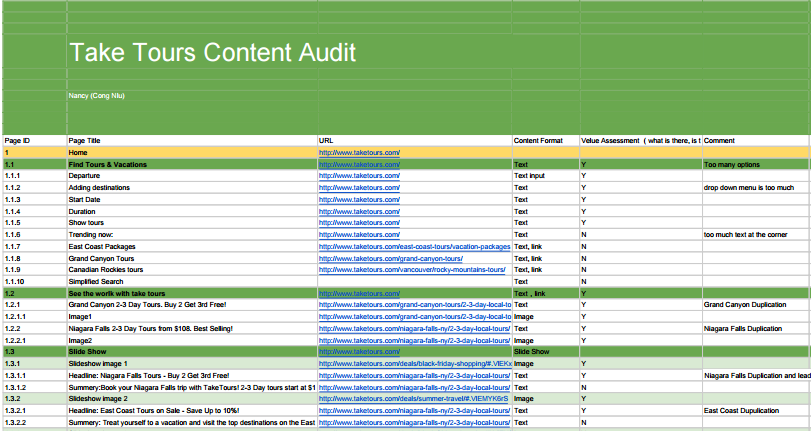The height and width of the screenshot is (431, 811).
Task: Select the 'Slide Show' page title cell
Action: [192, 352]
